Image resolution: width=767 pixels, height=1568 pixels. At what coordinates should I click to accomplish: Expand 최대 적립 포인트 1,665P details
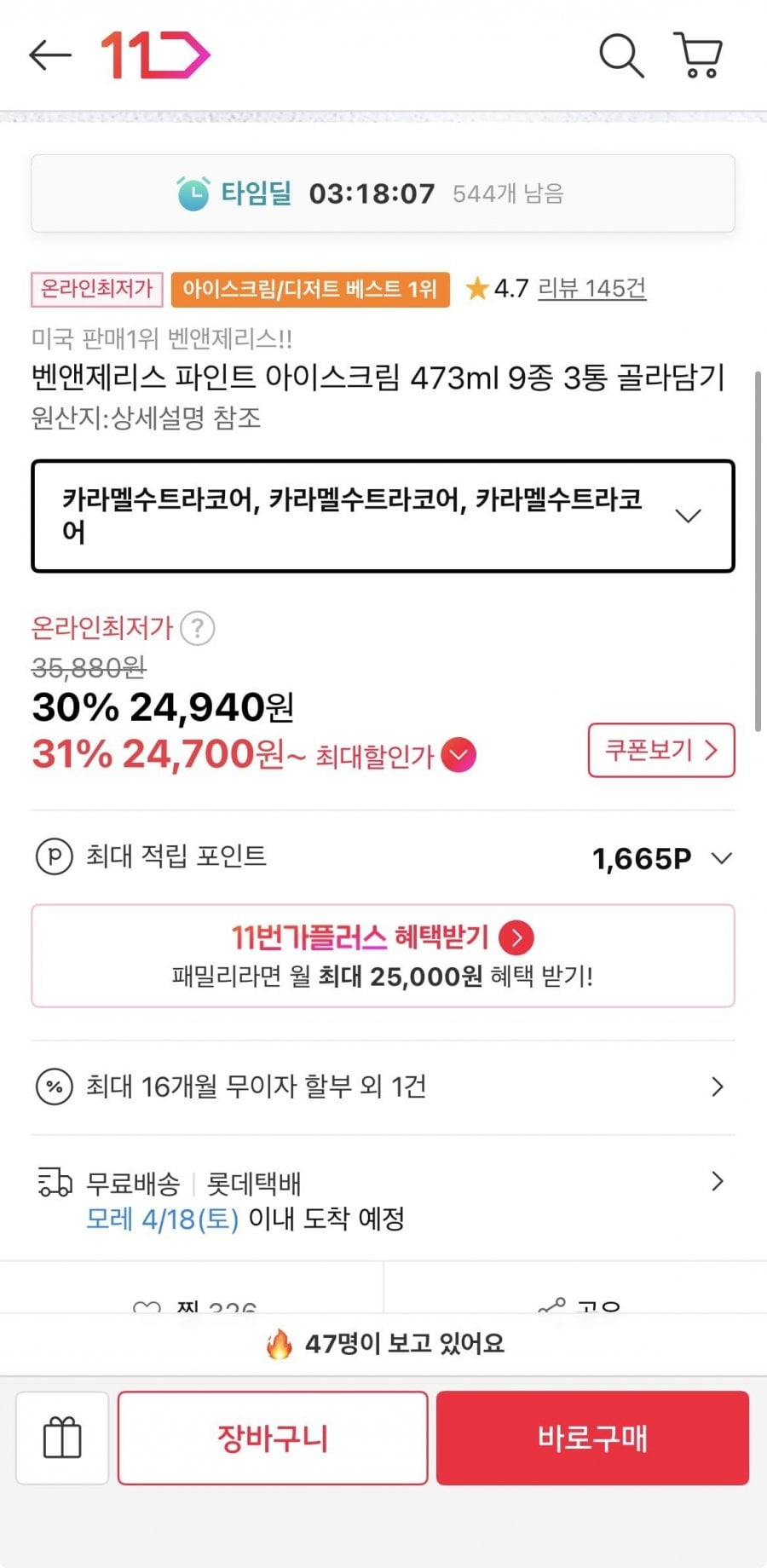[x=721, y=858]
